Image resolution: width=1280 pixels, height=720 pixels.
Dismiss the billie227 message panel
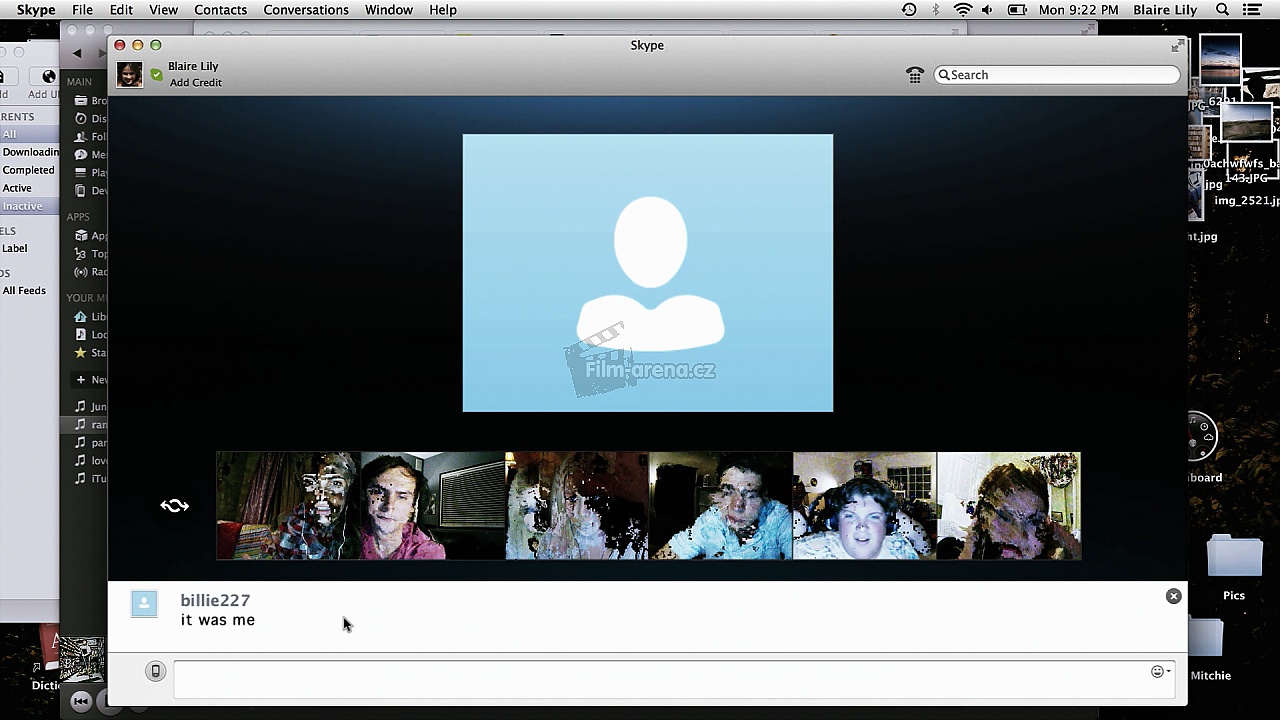1173,596
